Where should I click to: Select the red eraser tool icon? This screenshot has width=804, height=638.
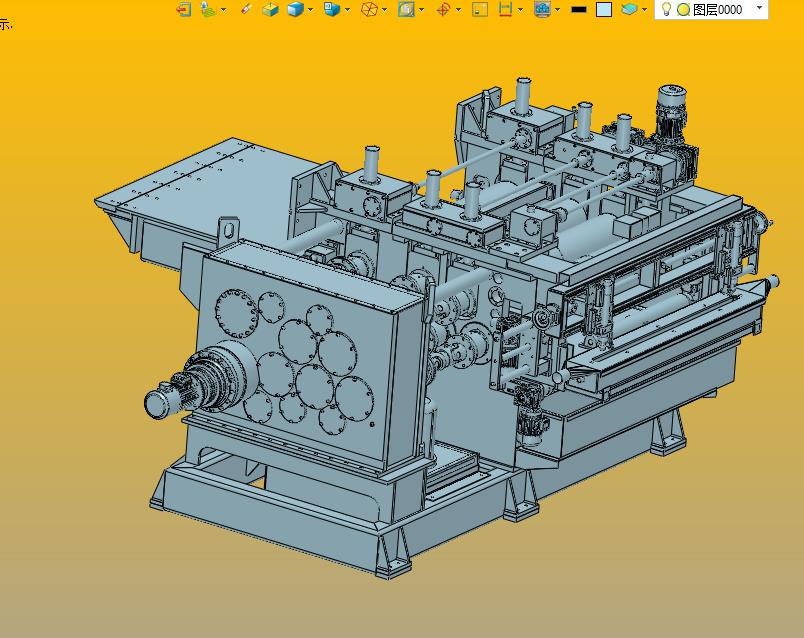pyautogui.click(x=246, y=9)
